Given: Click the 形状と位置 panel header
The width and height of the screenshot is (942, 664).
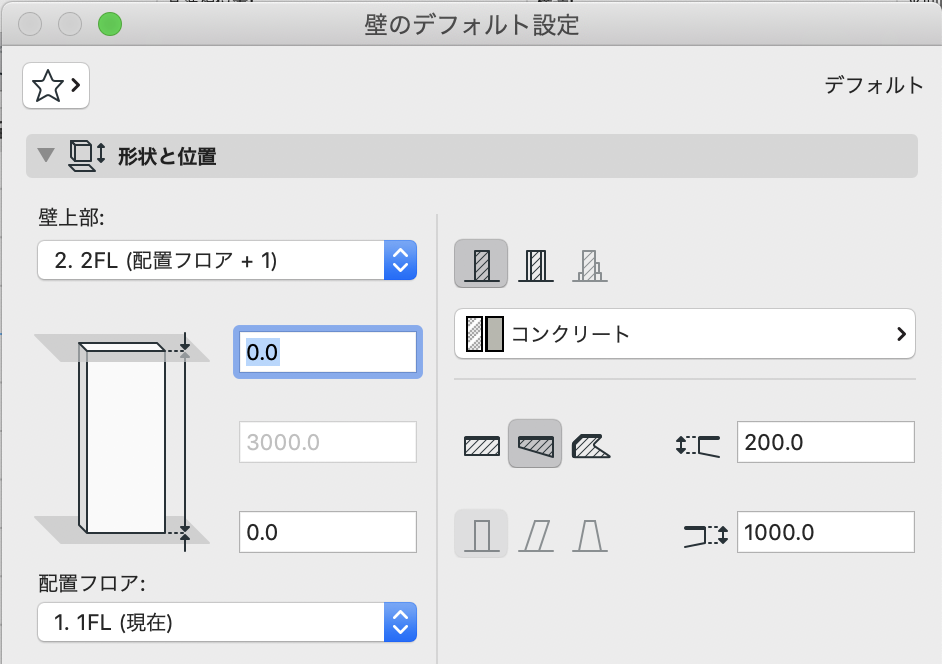Looking at the screenshot, I should click(472, 156).
